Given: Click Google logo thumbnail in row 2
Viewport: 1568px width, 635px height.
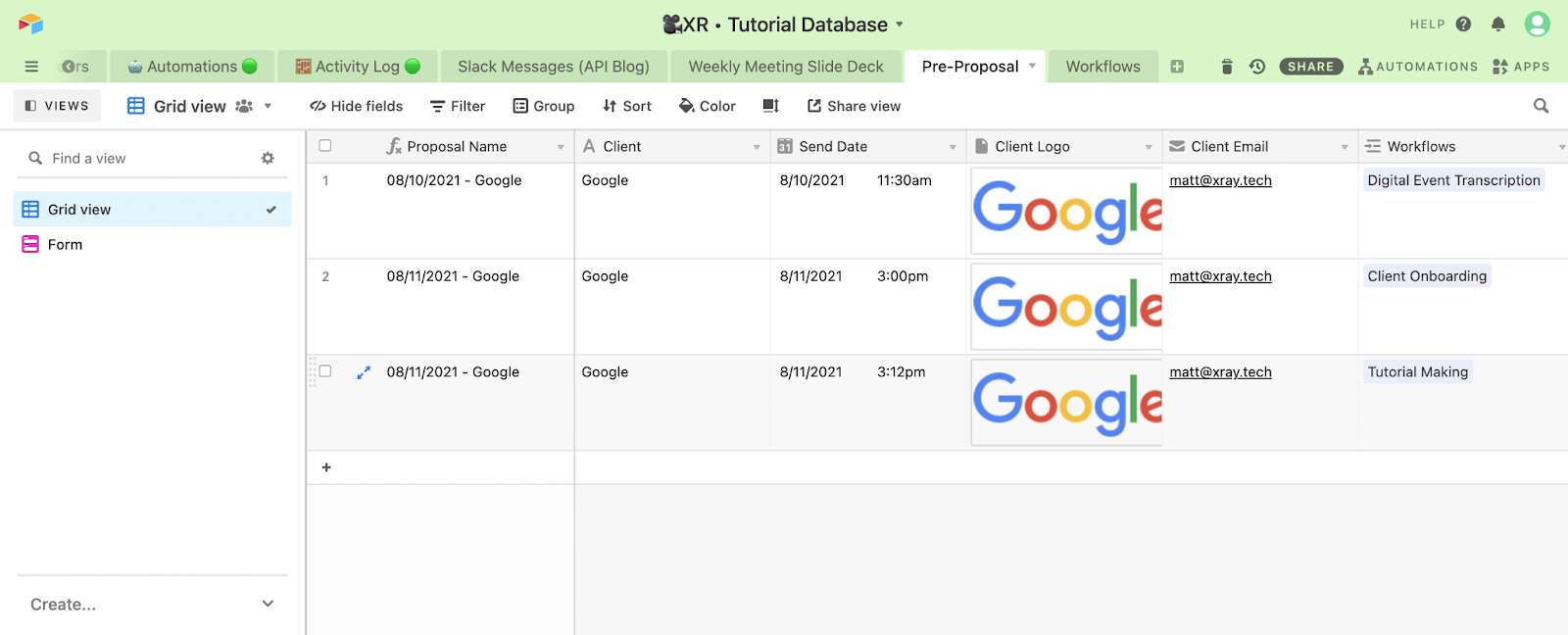Looking at the screenshot, I should [x=1066, y=307].
